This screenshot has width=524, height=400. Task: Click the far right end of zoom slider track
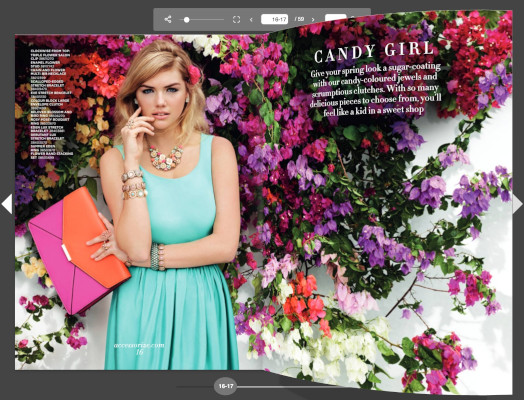click(223, 20)
